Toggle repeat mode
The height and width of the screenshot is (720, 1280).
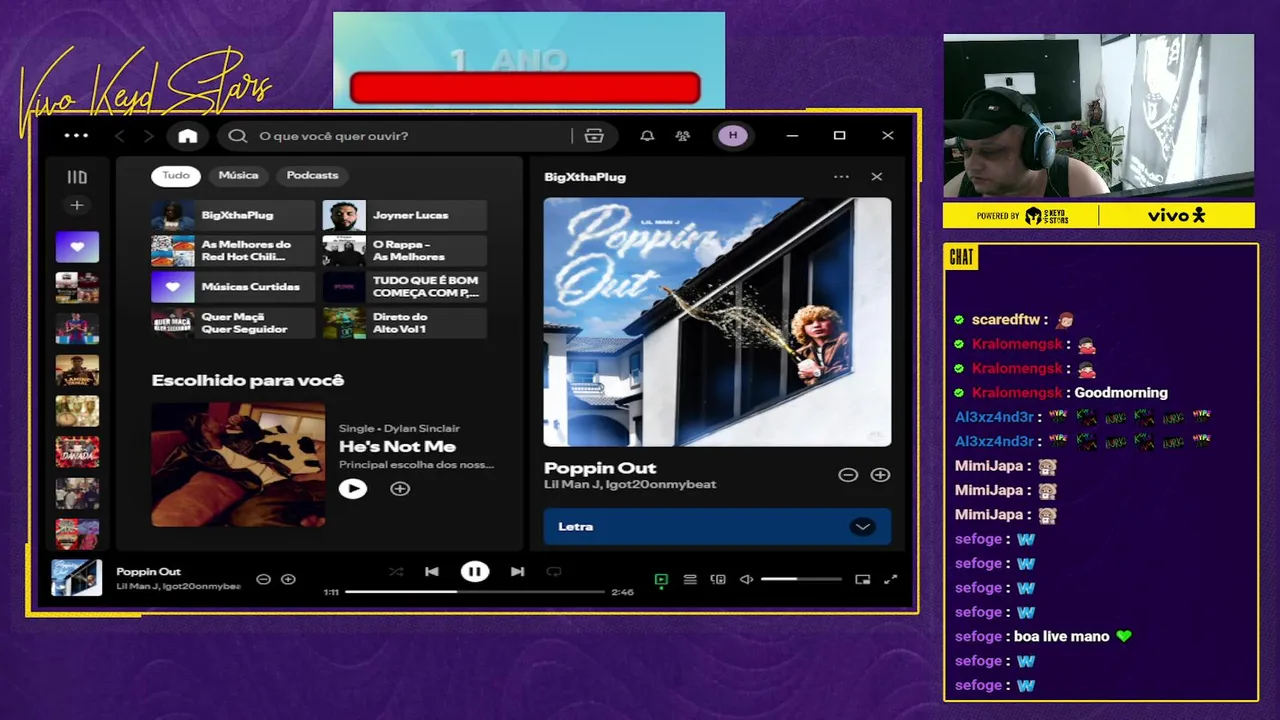point(554,572)
